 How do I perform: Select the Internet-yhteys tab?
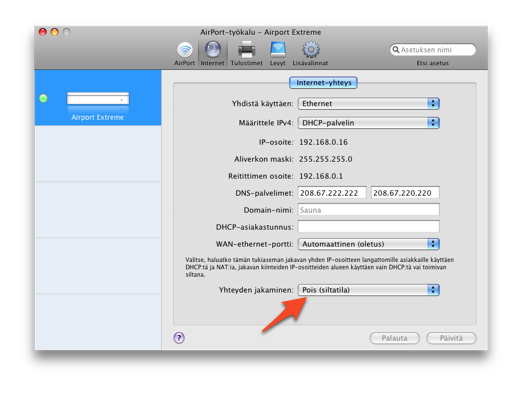[x=324, y=83]
